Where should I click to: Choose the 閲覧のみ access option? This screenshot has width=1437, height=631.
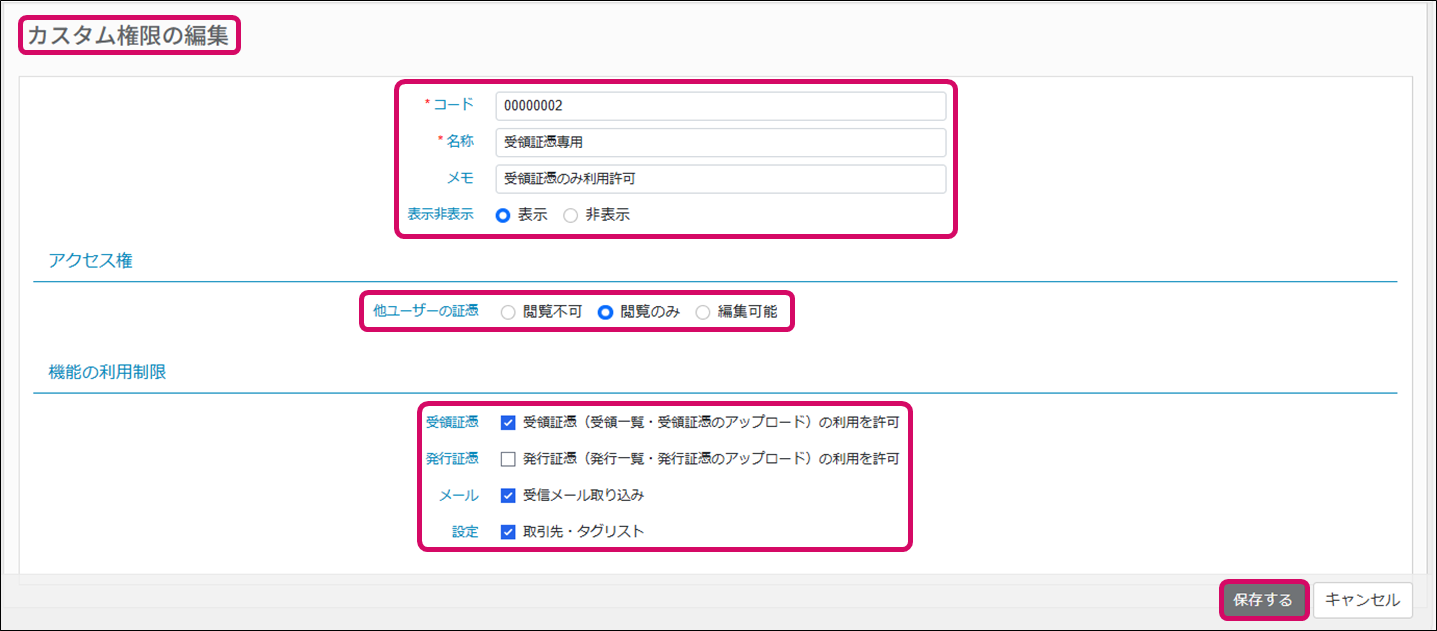point(605,312)
